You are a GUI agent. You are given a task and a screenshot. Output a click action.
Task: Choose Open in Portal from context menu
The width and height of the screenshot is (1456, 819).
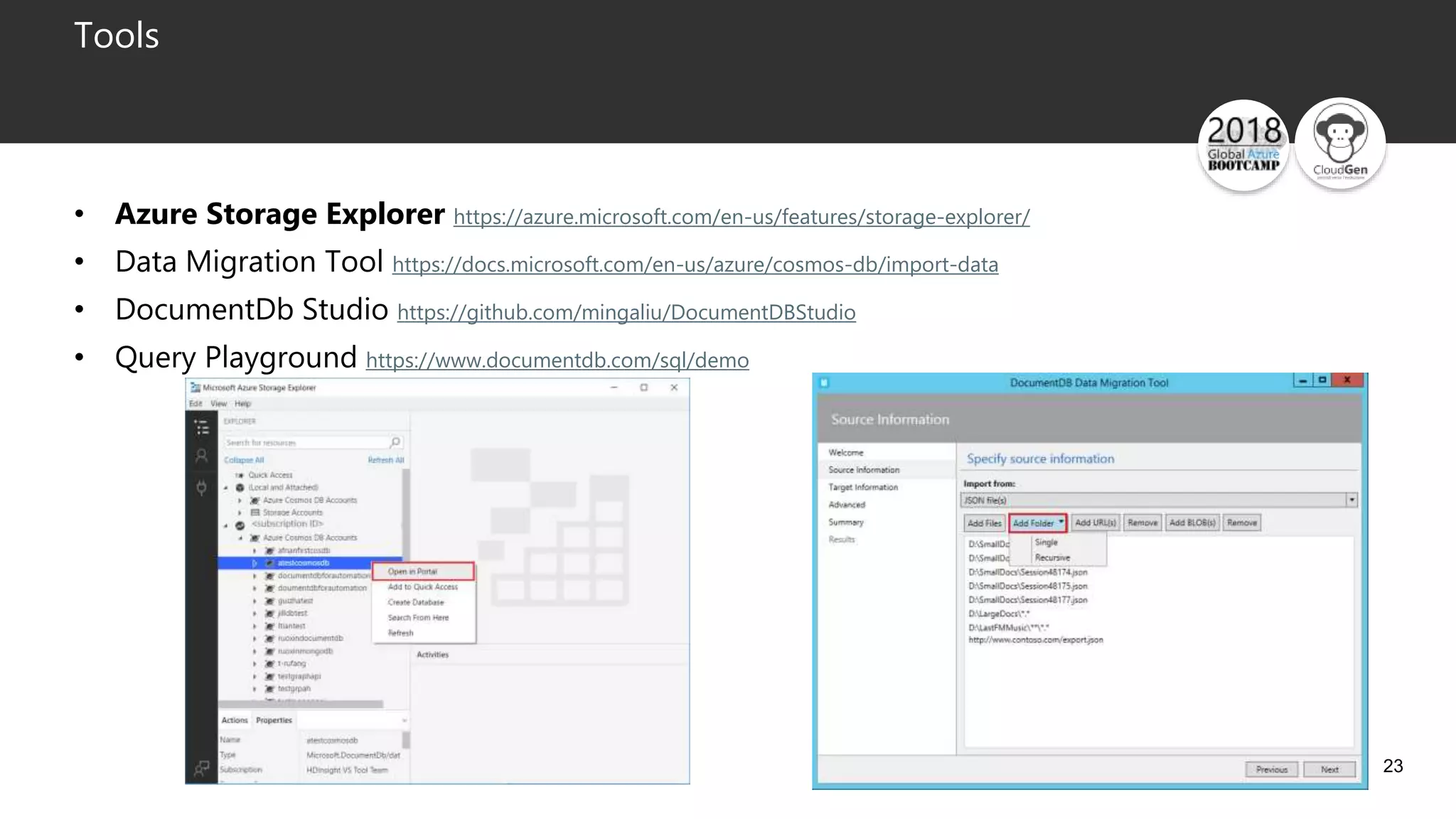point(423,571)
